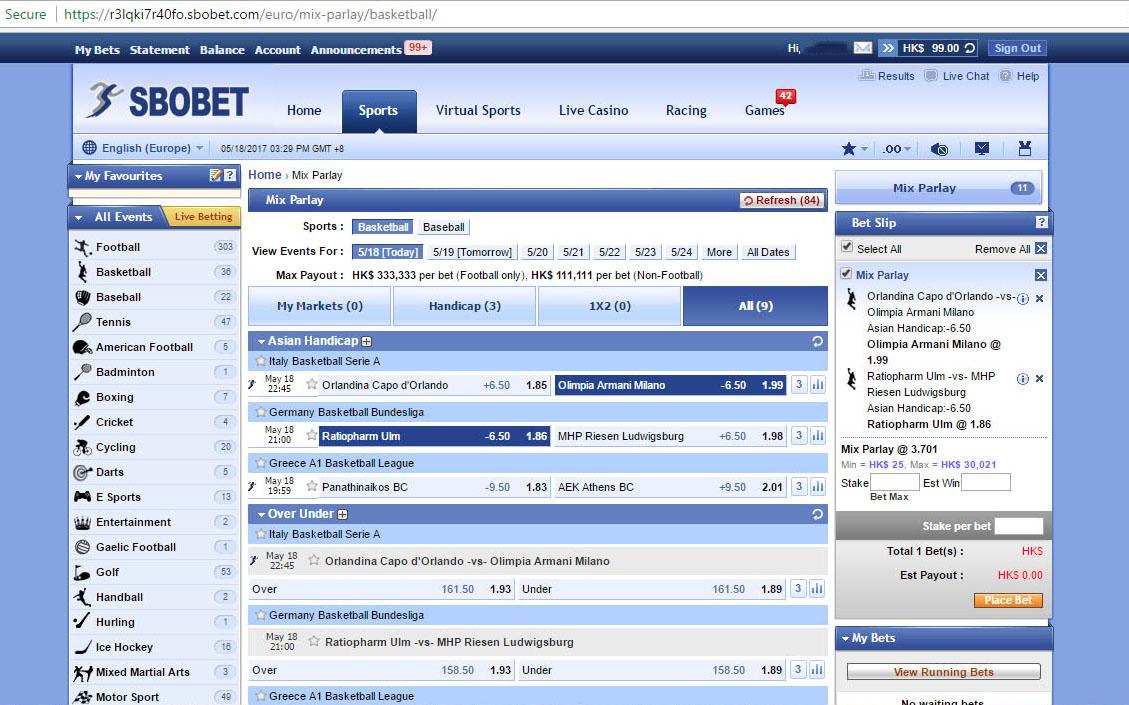Screen dimensions: 1129x705
Task: Select American Football sport icon
Action: (x=82, y=347)
